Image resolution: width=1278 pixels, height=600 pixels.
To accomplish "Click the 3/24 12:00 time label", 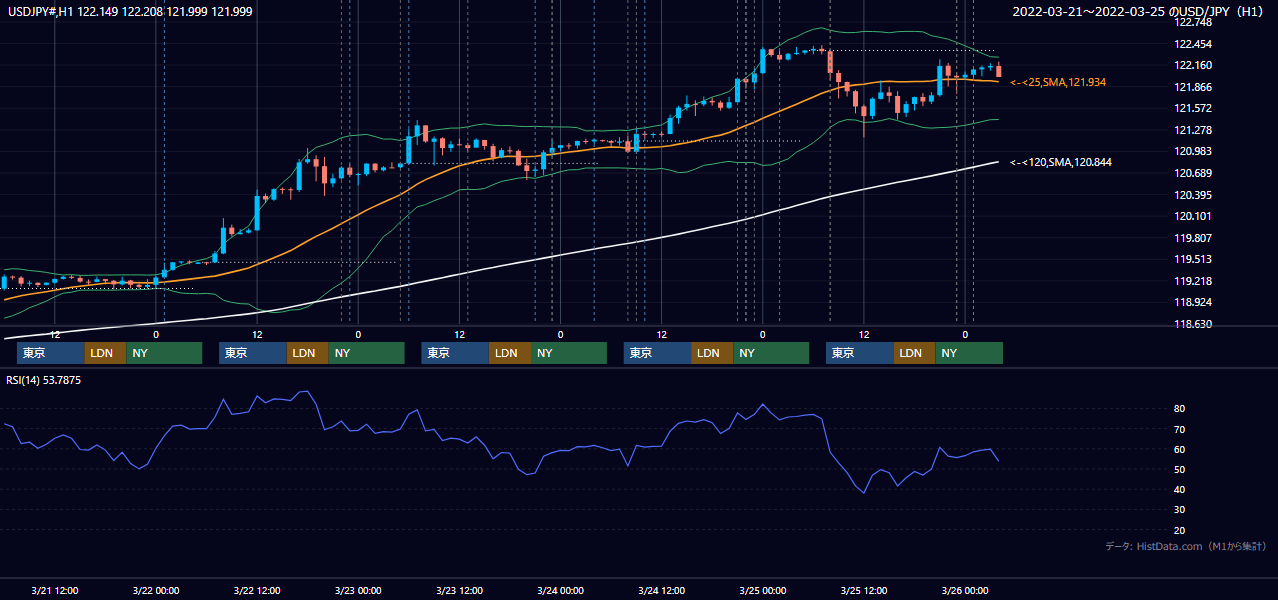I will tap(661, 590).
